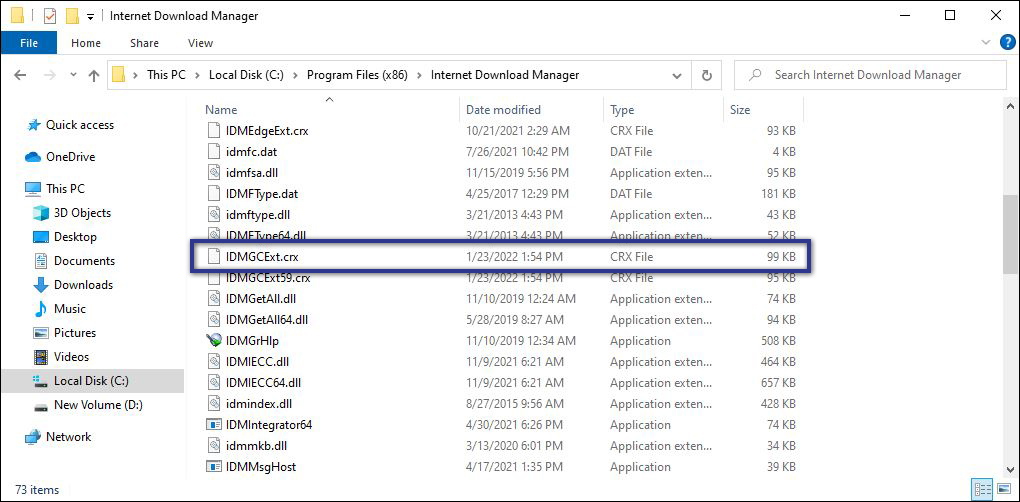Select the IDMGetAll.dll file icon
The height and width of the screenshot is (502, 1020).
point(214,299)
